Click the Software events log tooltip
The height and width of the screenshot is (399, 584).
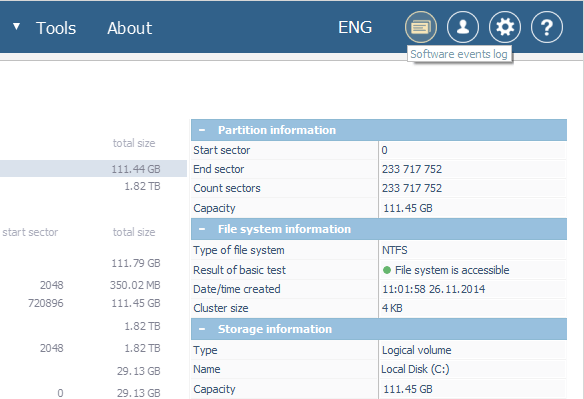[459, 54]
